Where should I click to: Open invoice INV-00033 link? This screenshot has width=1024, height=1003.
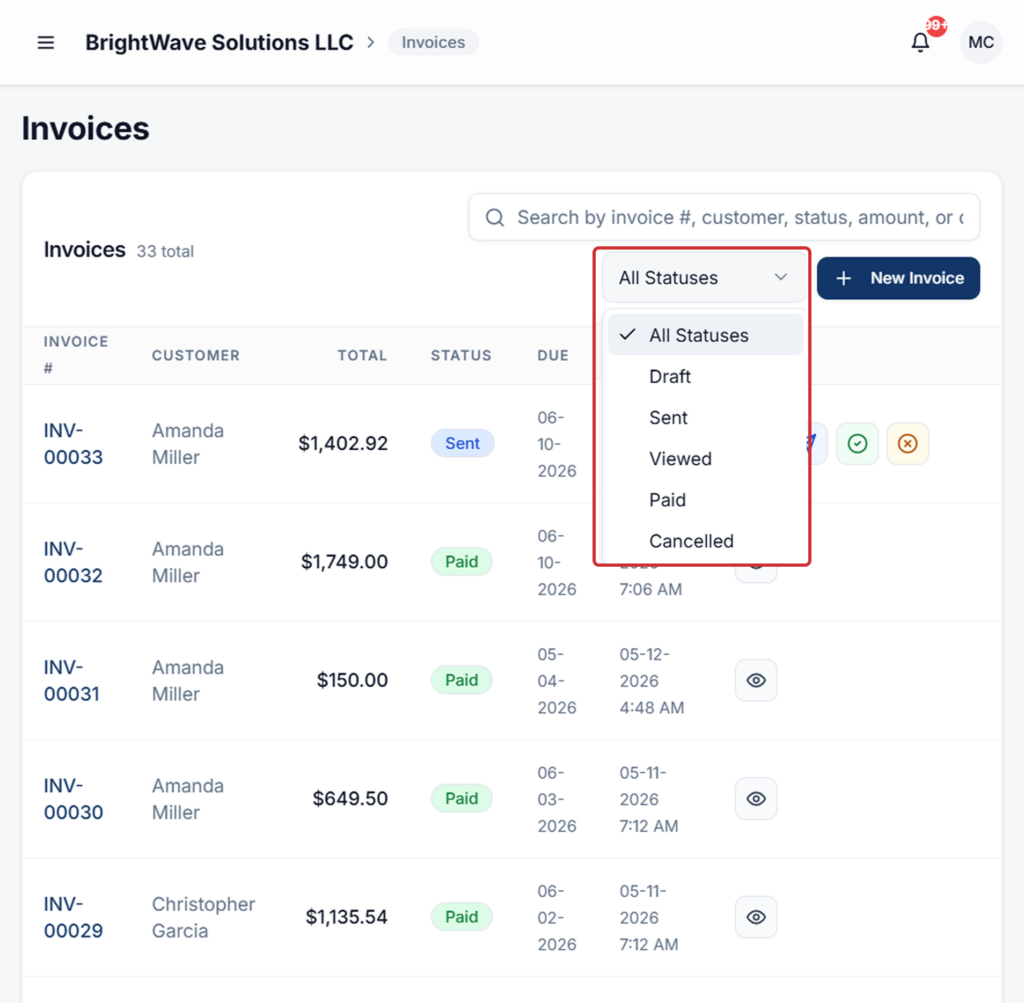coord(73,444)
